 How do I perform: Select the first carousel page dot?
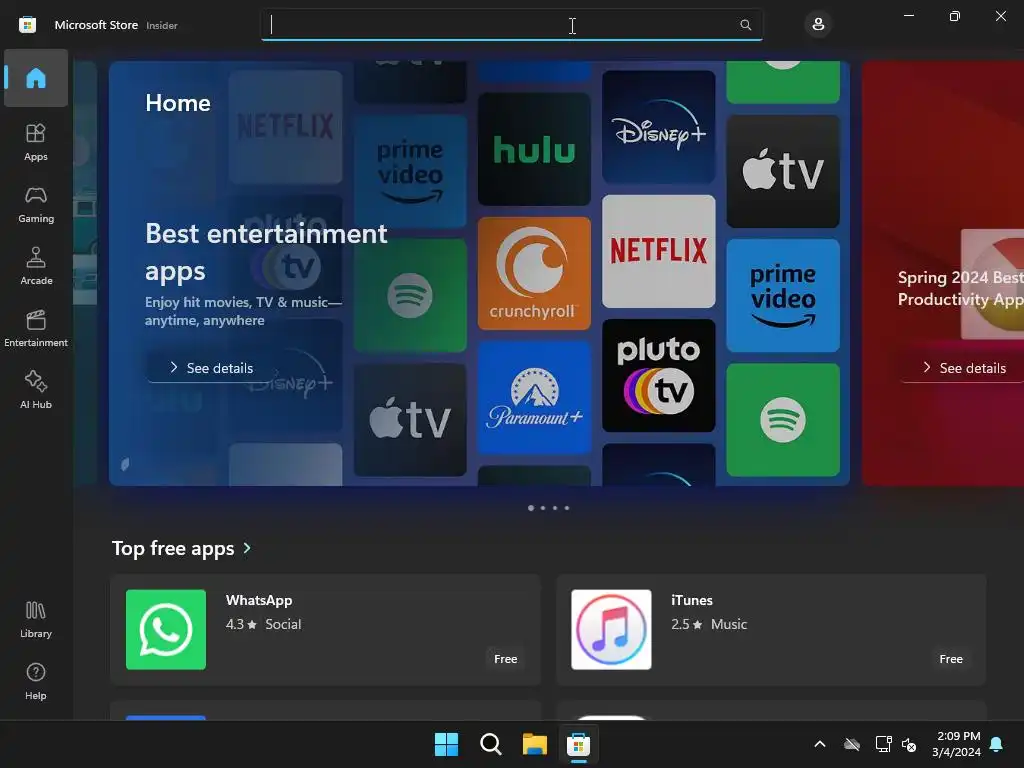[x=531, y=507]
